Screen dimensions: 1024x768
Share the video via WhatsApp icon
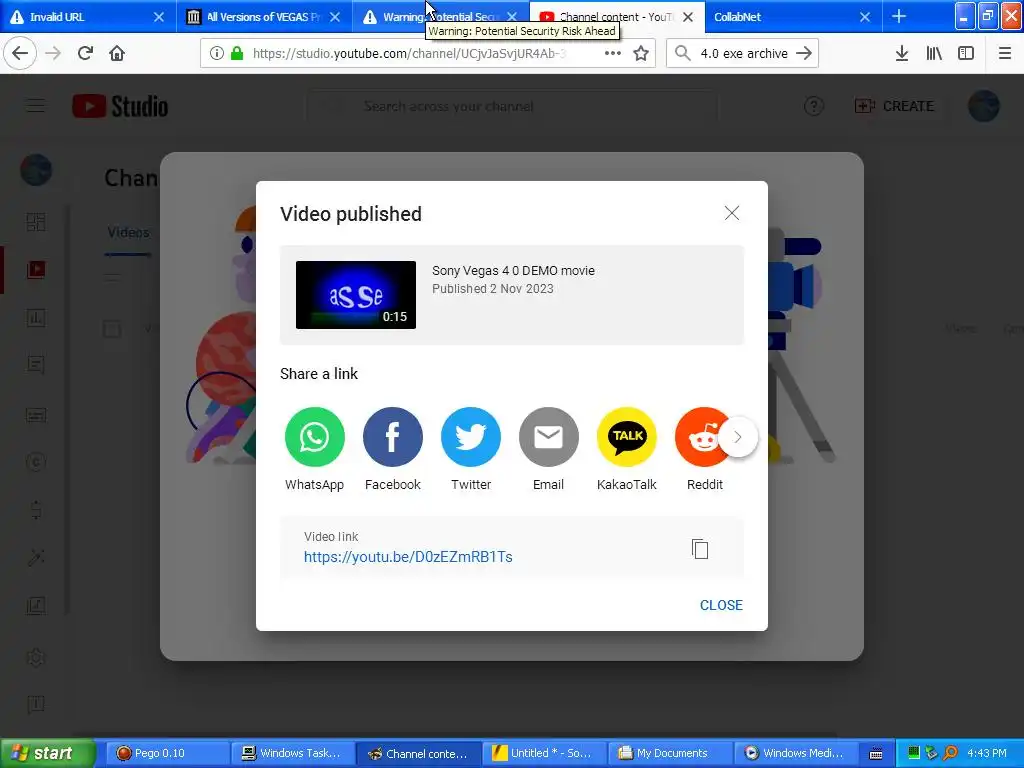(314, 437)
